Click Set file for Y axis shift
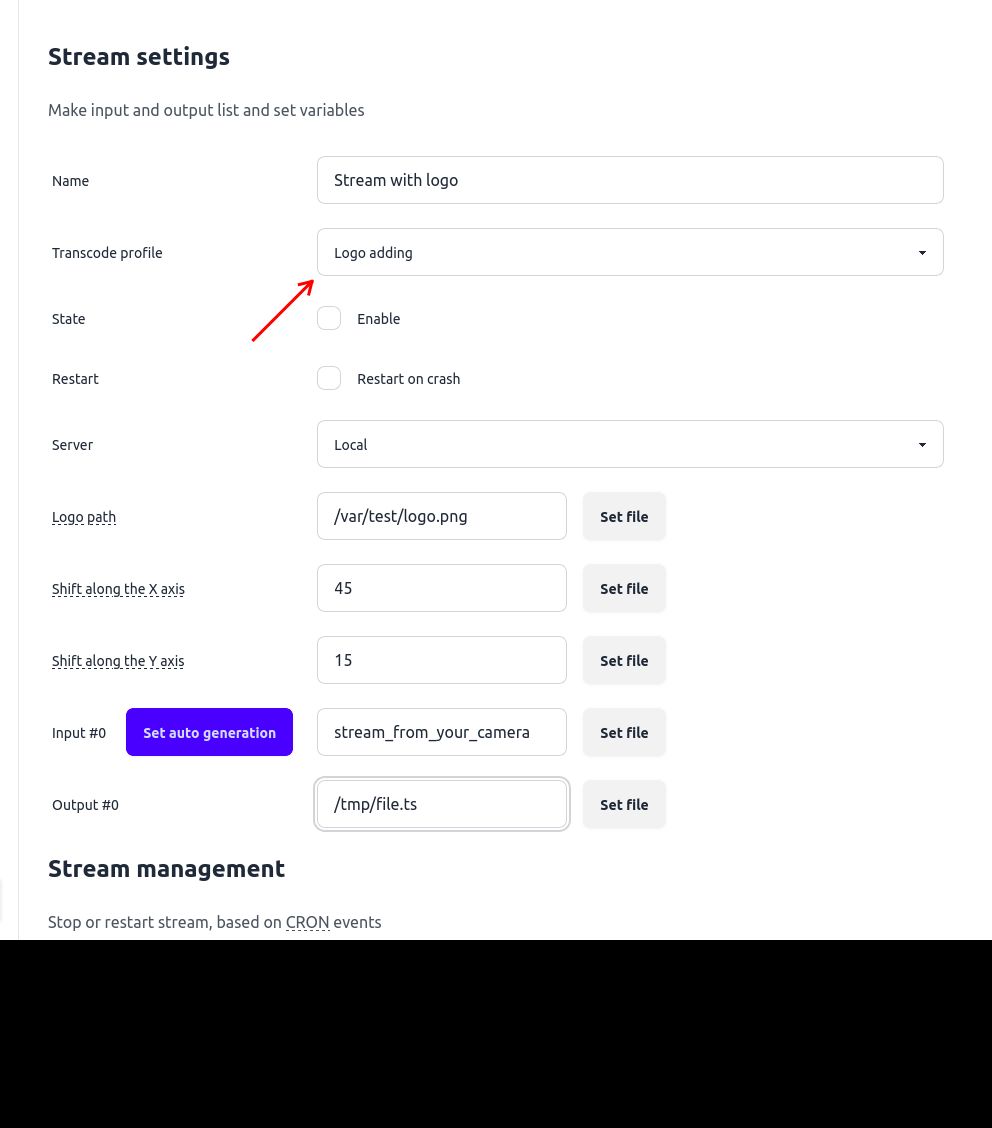The height and width of the screenshot is (1128, 992). [x=624, y=660]
